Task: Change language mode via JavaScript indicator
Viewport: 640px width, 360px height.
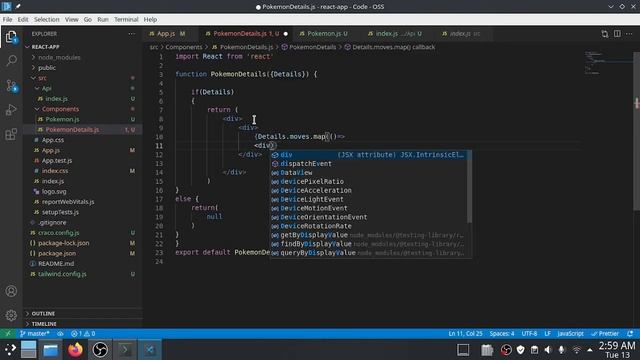Action: 570,333
